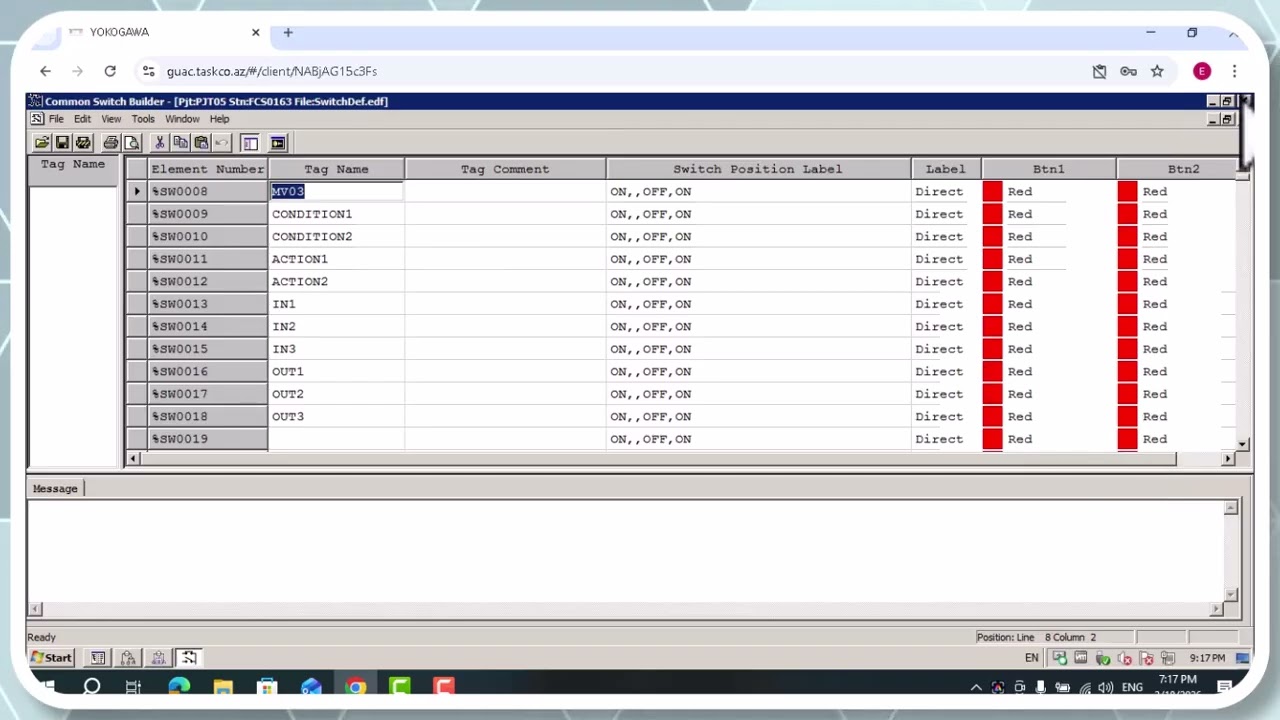Open the document icon left of File menu

click(x=37, y=119)
